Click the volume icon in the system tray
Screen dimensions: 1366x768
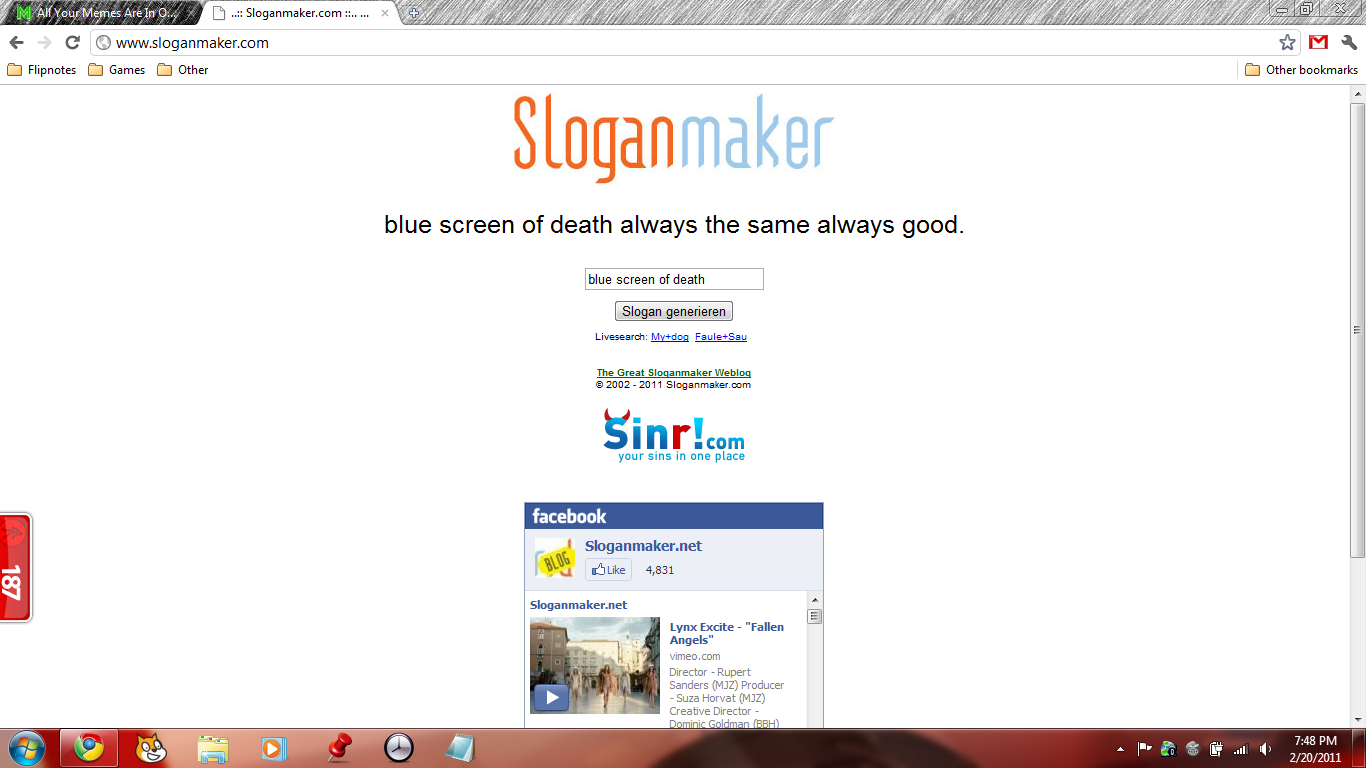point(1266,748)
